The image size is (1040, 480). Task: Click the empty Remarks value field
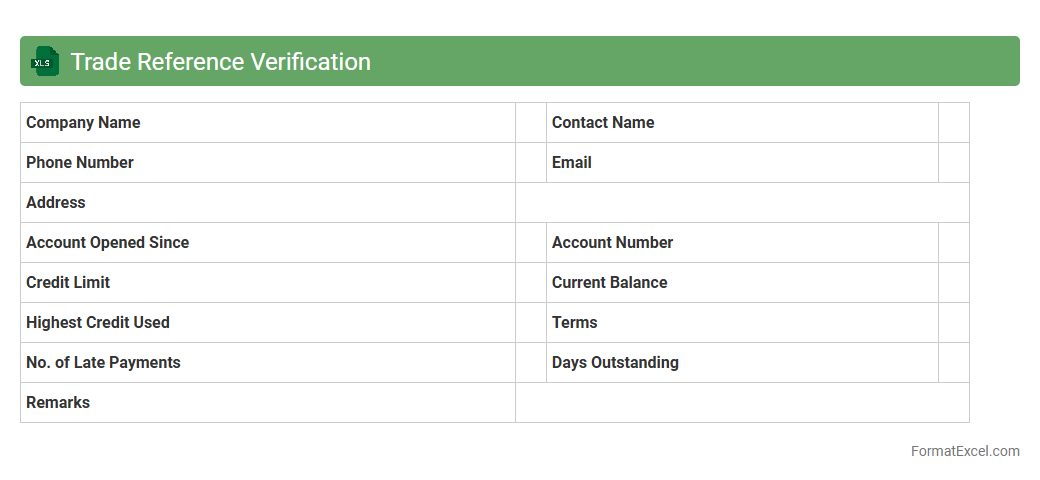pos(742,403)
